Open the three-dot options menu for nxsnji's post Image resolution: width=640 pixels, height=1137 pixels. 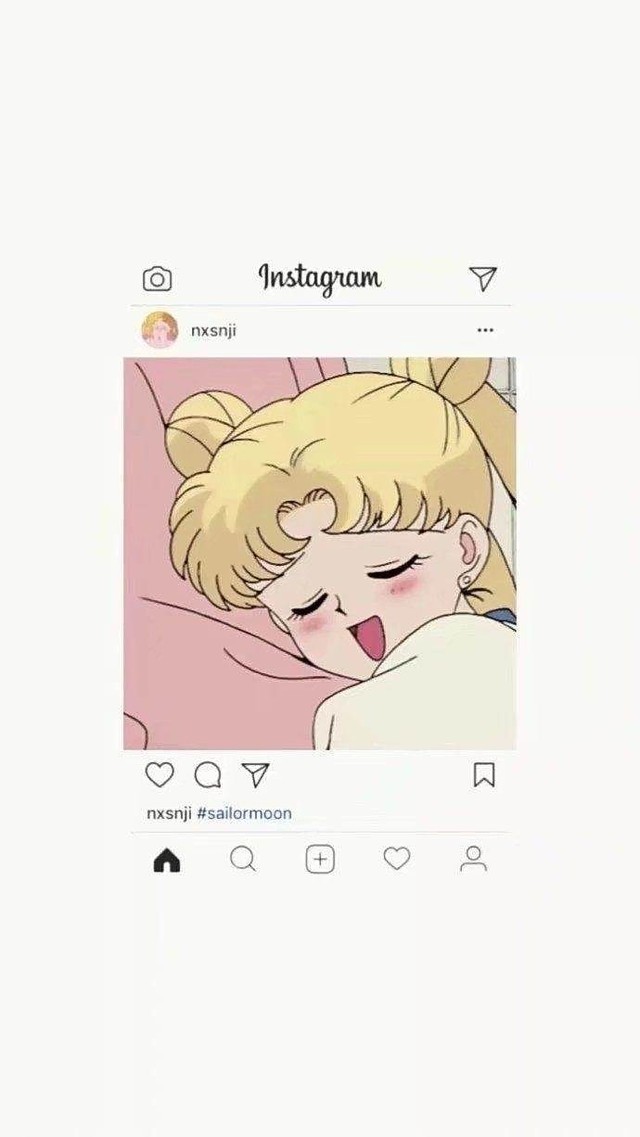(x=485, y=330)
